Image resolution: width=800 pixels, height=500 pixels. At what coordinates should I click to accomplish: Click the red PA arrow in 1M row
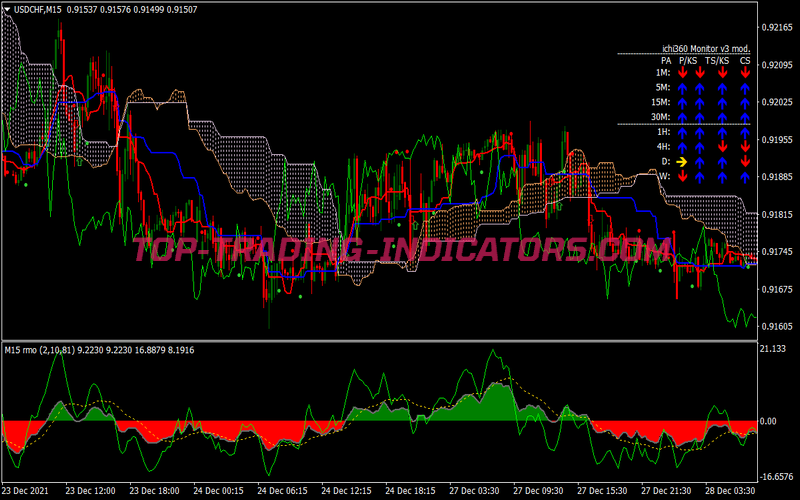coord(682,73)
